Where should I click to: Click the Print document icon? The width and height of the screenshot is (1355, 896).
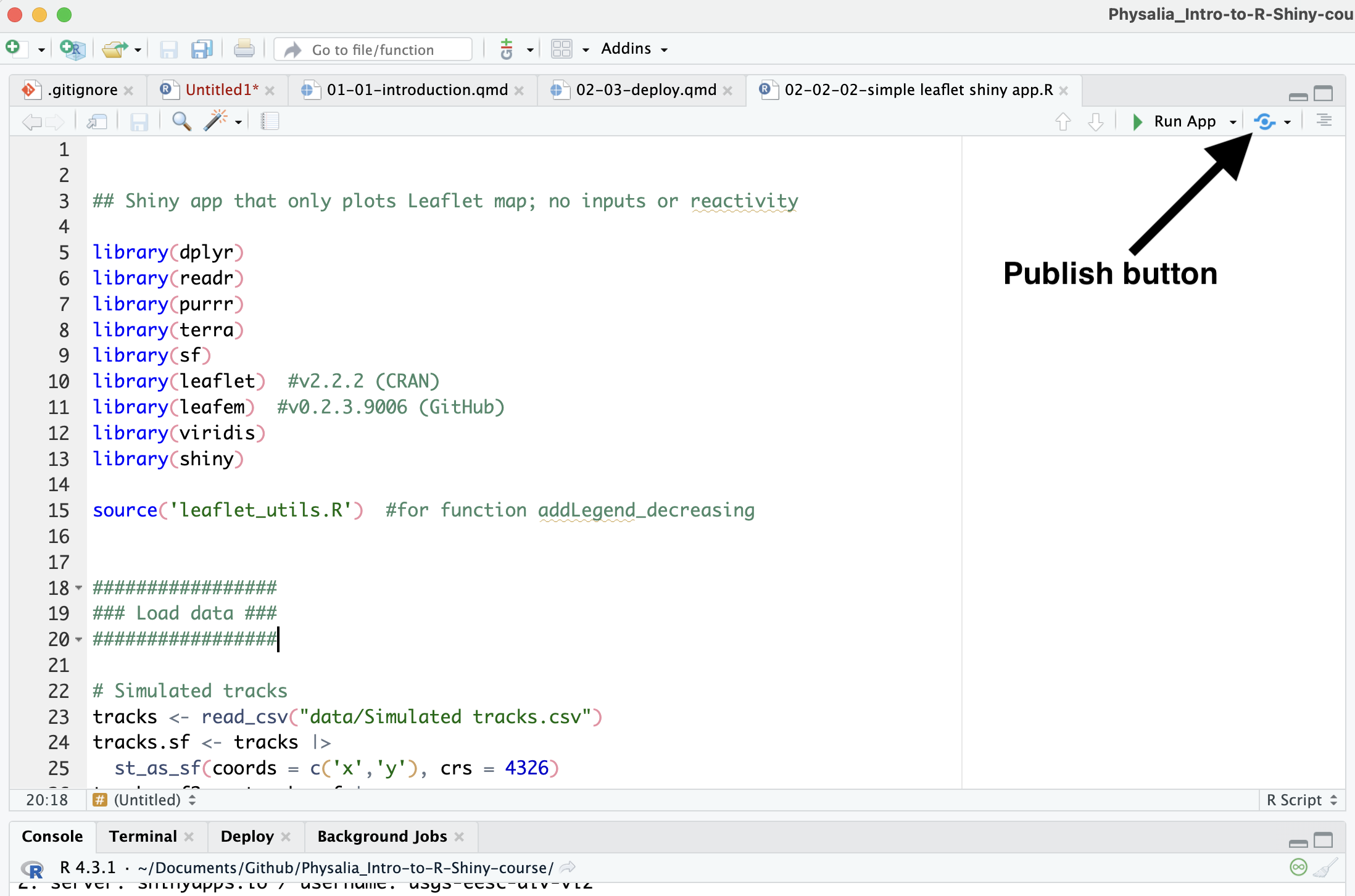pos(244,49)
